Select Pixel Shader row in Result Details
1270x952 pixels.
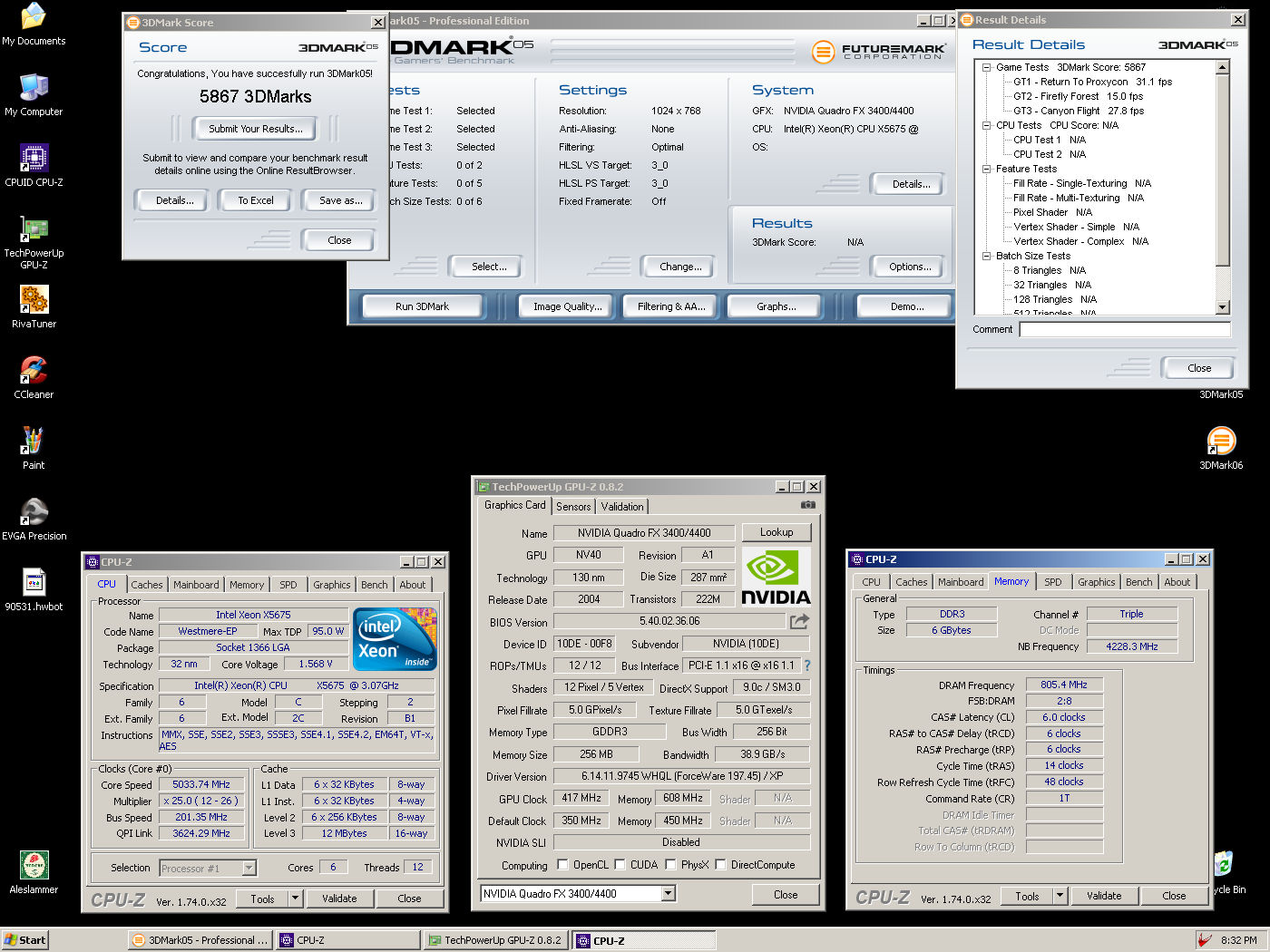point(1052,212)
